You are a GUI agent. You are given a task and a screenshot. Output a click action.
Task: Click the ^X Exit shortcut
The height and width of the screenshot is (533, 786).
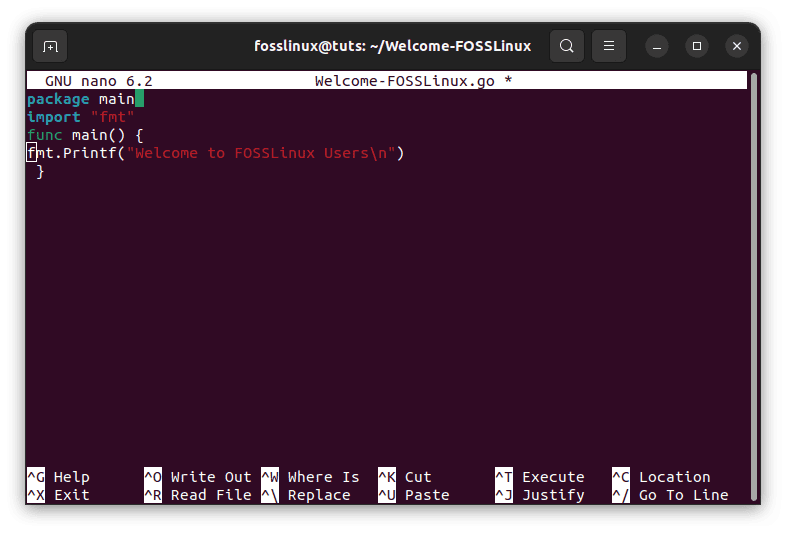58,495
